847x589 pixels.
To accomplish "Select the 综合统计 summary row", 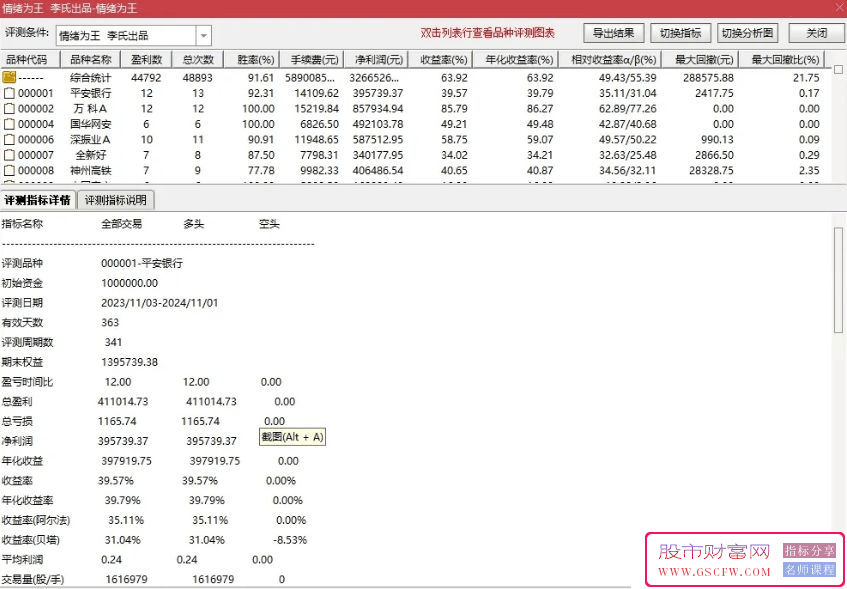I will click(x=413, y=77).
